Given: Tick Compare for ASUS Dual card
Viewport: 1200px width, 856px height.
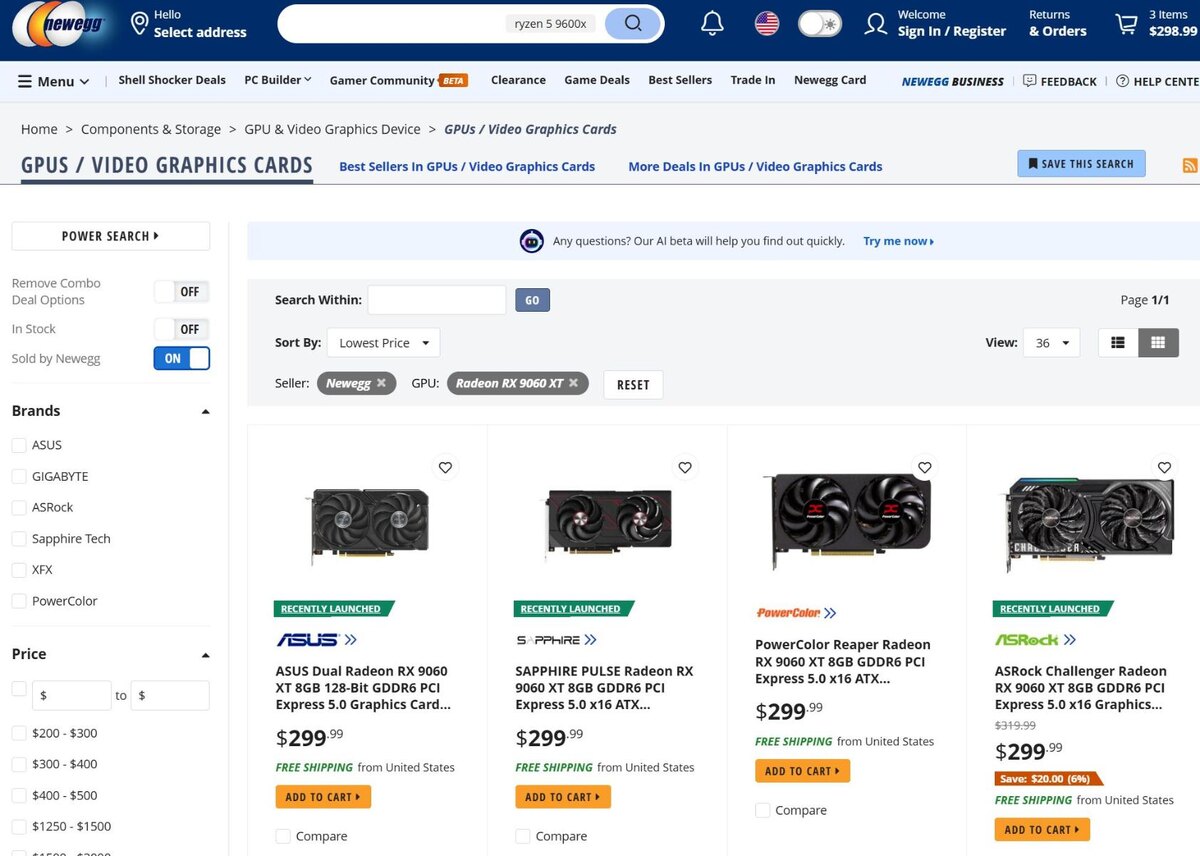Looking at the screenshot, I should point(283,836).
